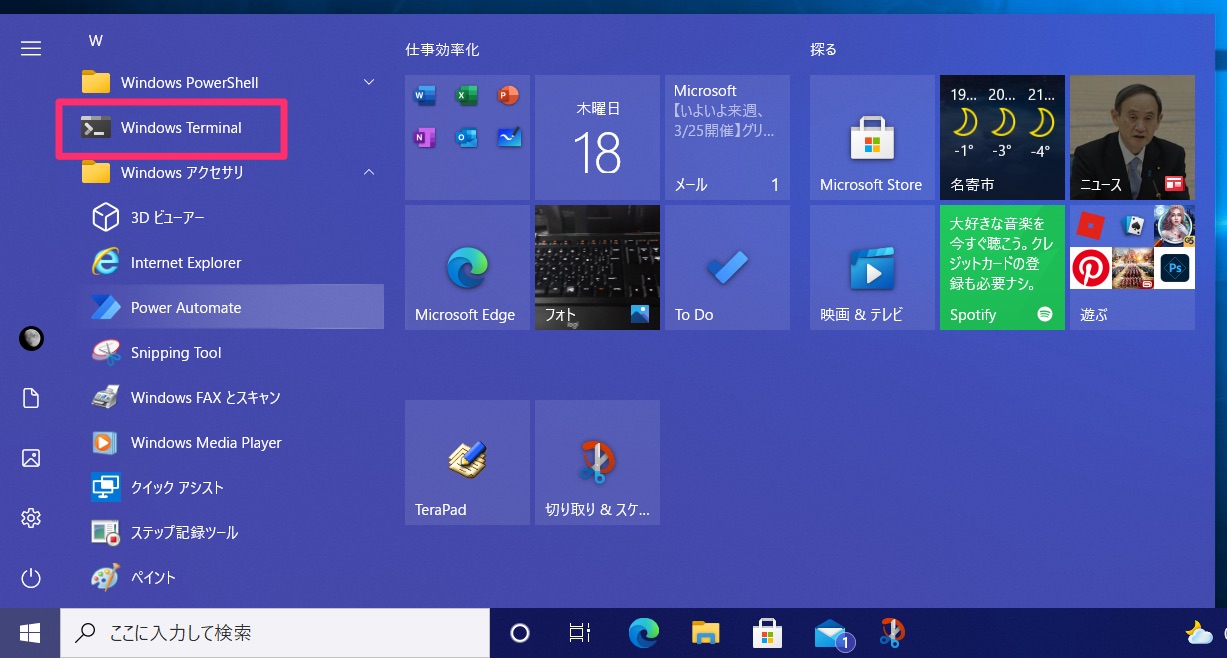The image size is (1227, 658).
Task: Open Microsoft Store from the taskbar
Action: pyautogui.click(x=767, y=632)
